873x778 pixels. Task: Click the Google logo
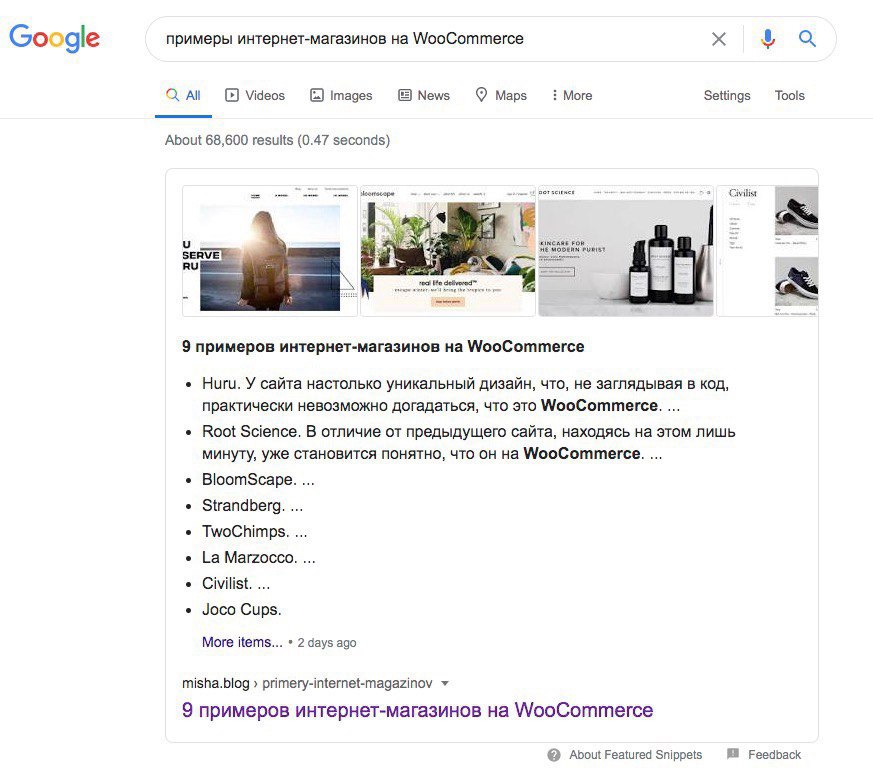[55, 38]
